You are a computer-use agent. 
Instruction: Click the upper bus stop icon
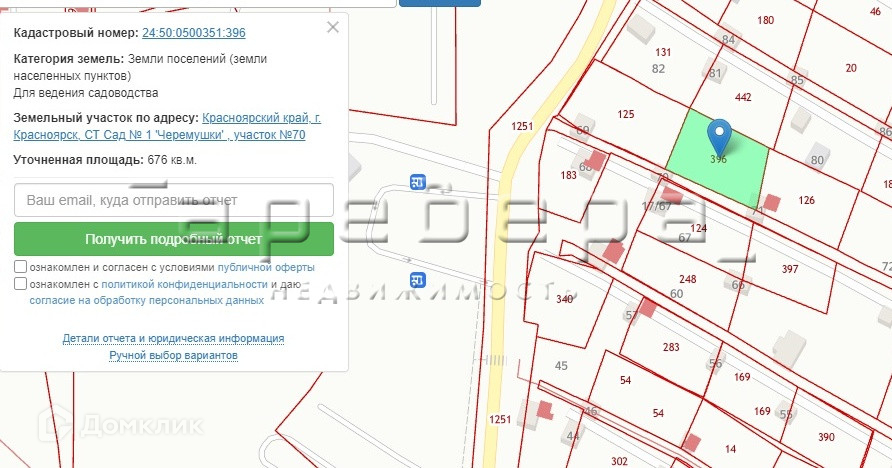coord(417,181)
